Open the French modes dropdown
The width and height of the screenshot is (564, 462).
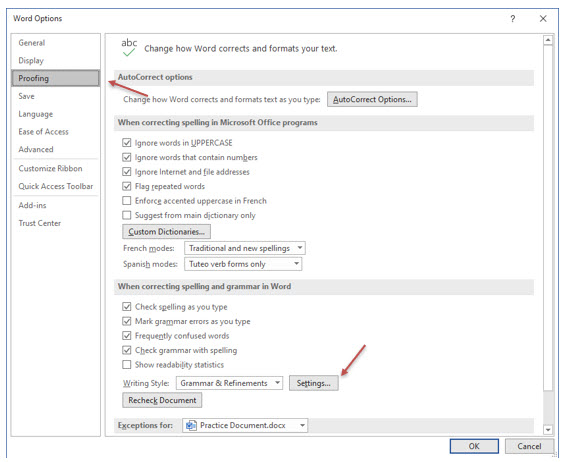[x=245, y=248]
